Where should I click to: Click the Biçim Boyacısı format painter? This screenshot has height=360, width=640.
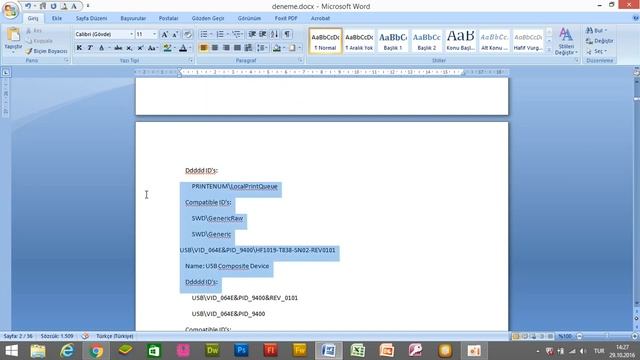pyautogui.click(x=46, y=51)
